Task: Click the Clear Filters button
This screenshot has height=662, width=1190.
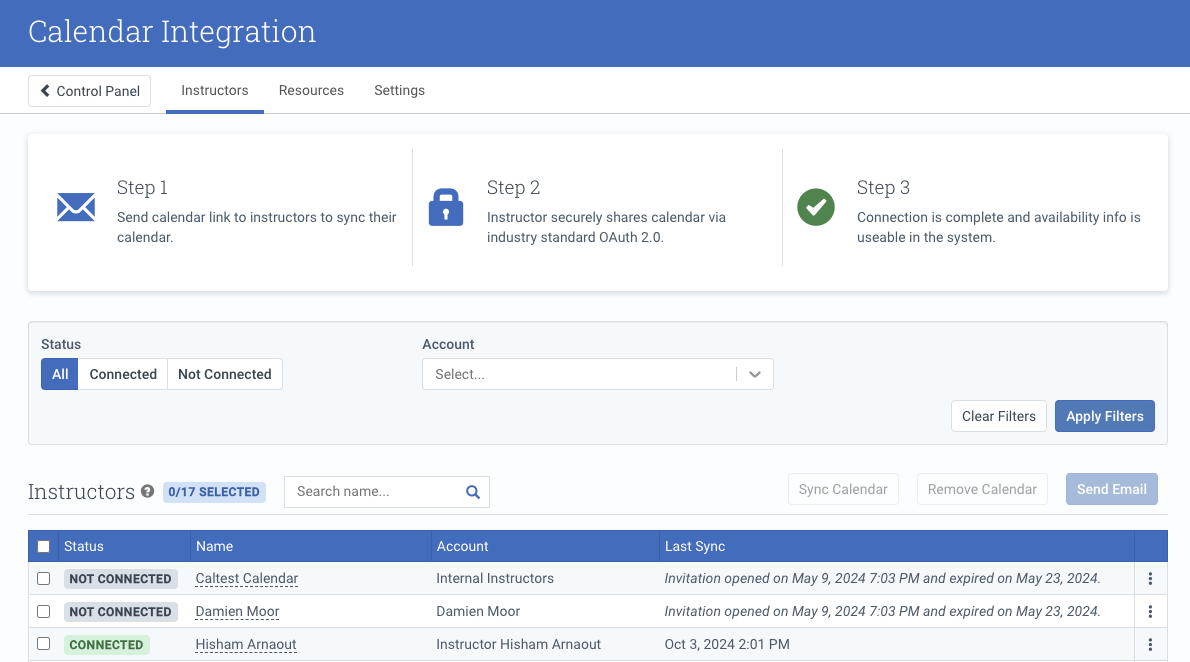Action: pyautogui.click(x=999, y=416)
